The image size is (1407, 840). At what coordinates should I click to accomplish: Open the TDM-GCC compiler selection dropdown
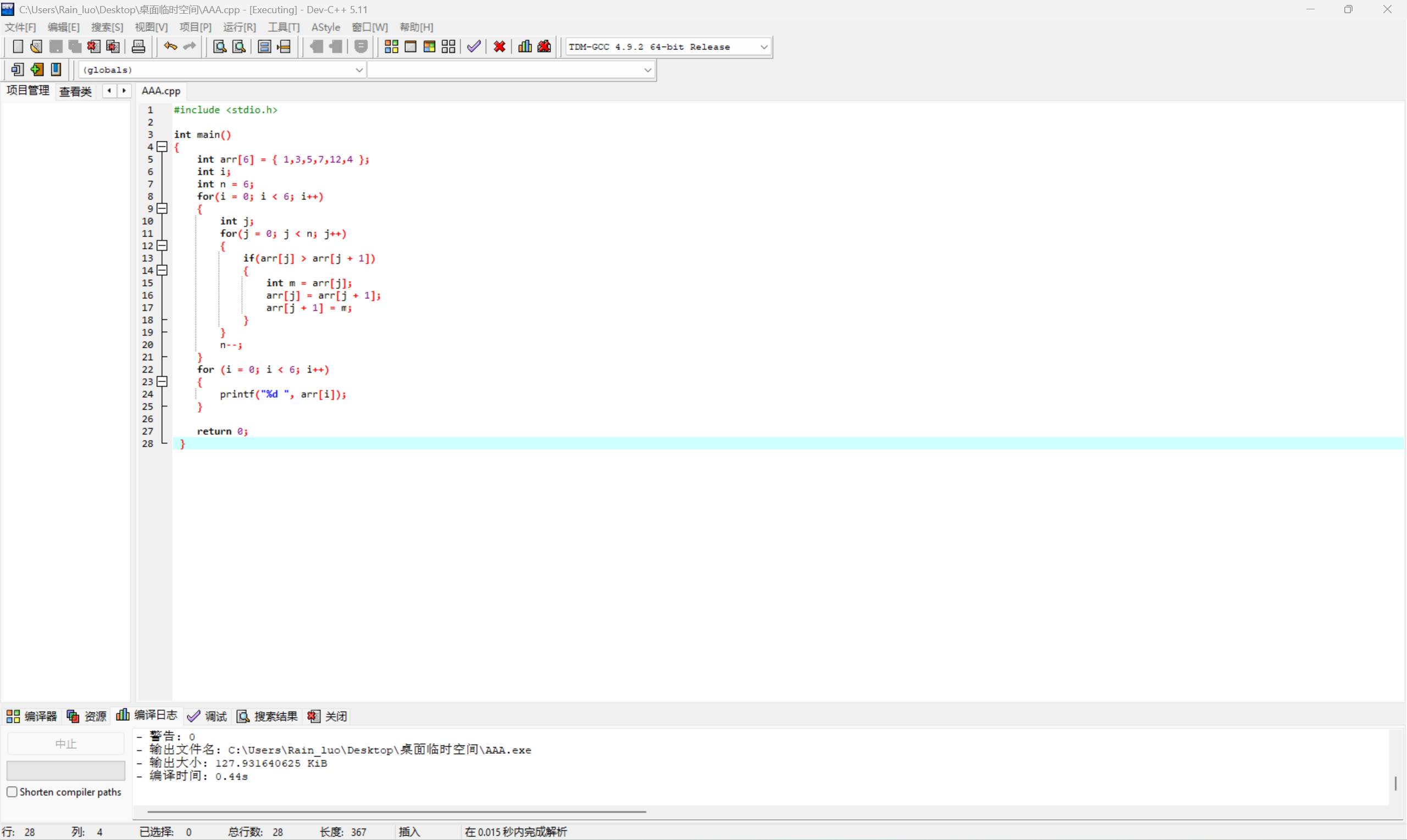coord(763,47)
